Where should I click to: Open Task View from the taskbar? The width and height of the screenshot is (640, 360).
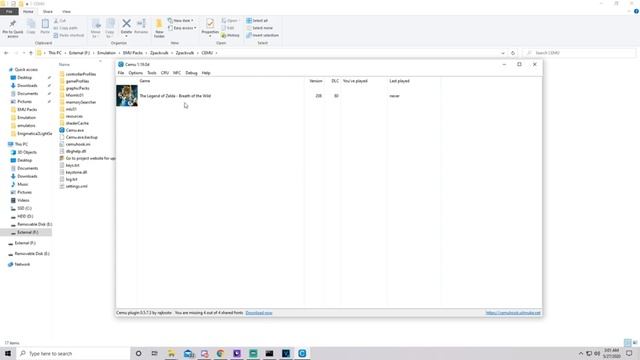coord(154,353)
